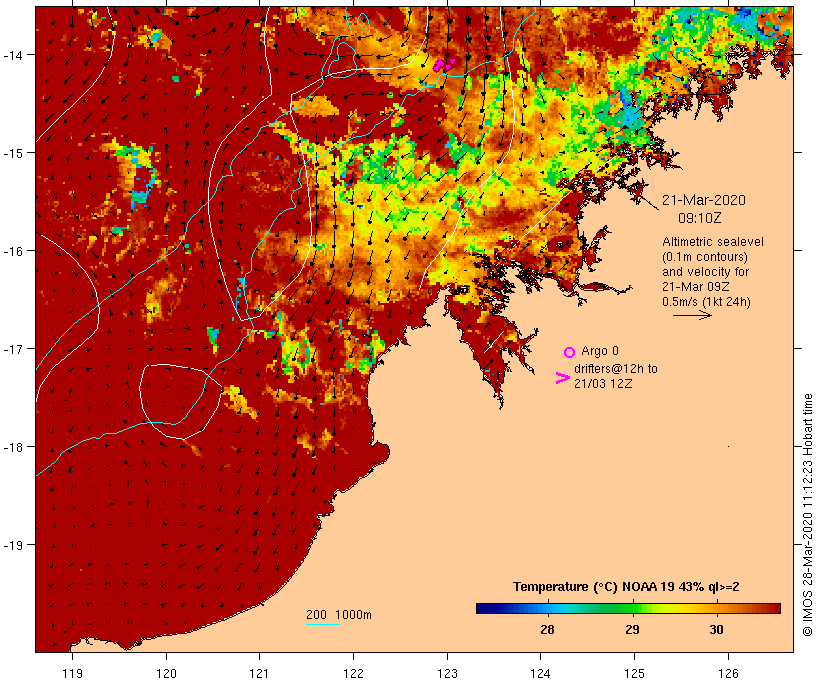Click the '21-Mar 09Z' caption line

coord(696,287)
